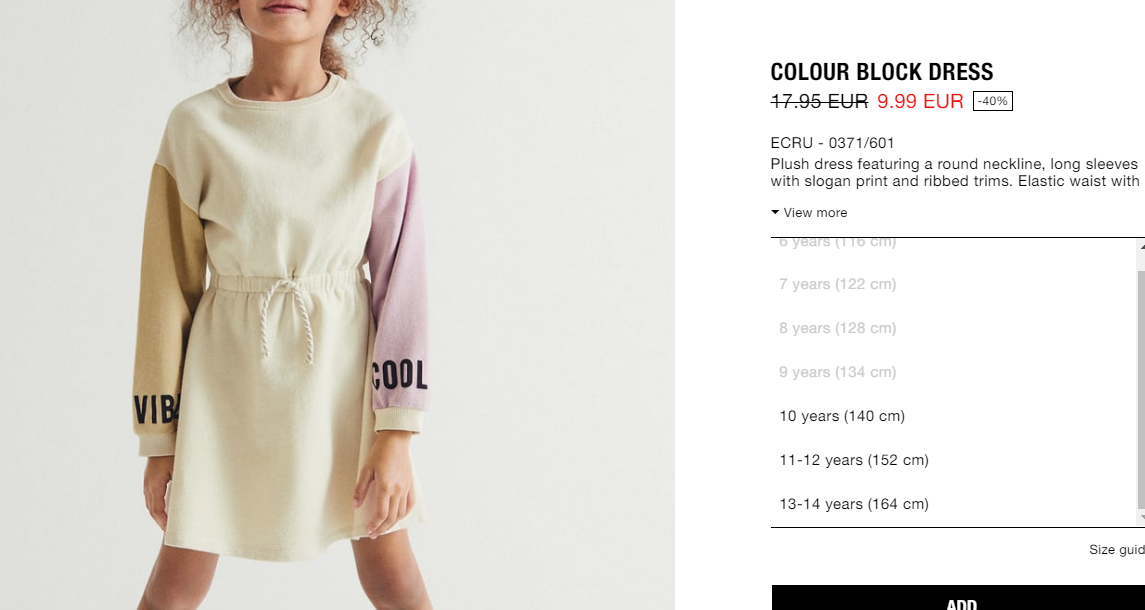Click the size list scrollbar thumb

point(1141,389)
